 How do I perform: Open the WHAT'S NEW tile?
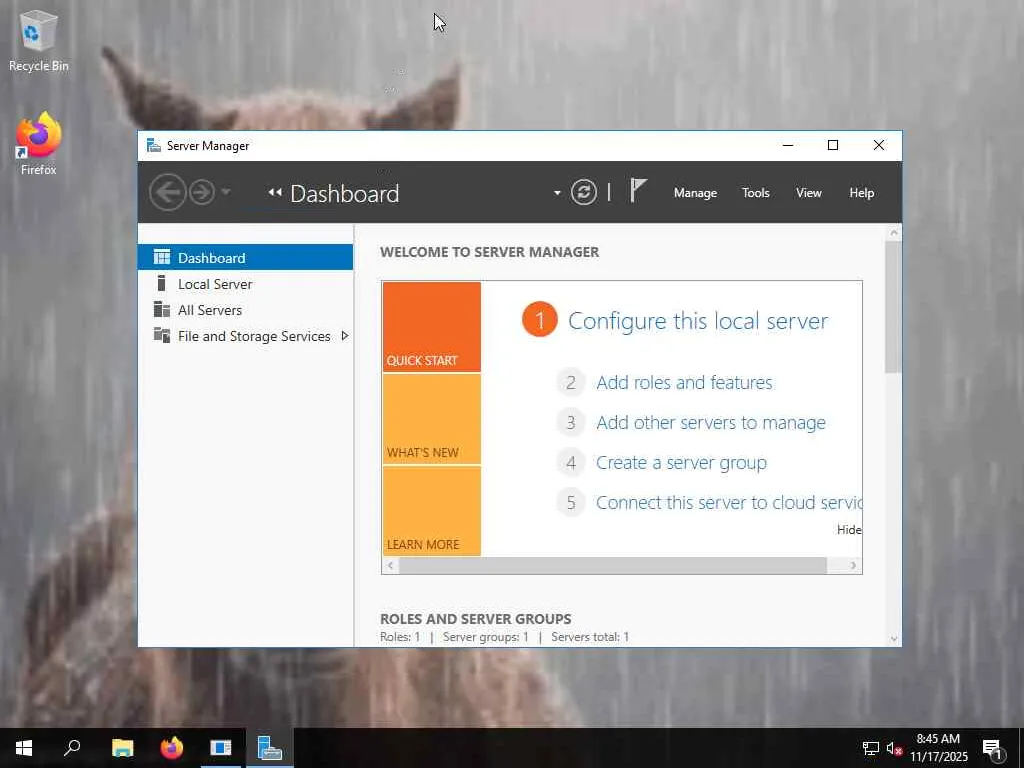coord(432,419)
